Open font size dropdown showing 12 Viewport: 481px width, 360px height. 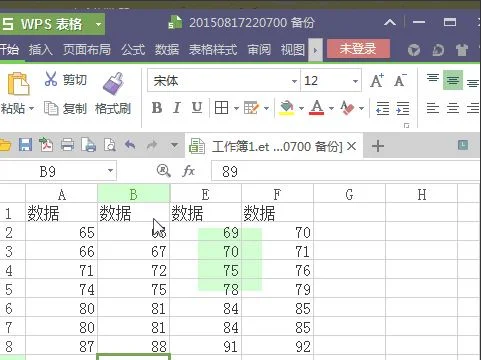(x=355, y=81)
